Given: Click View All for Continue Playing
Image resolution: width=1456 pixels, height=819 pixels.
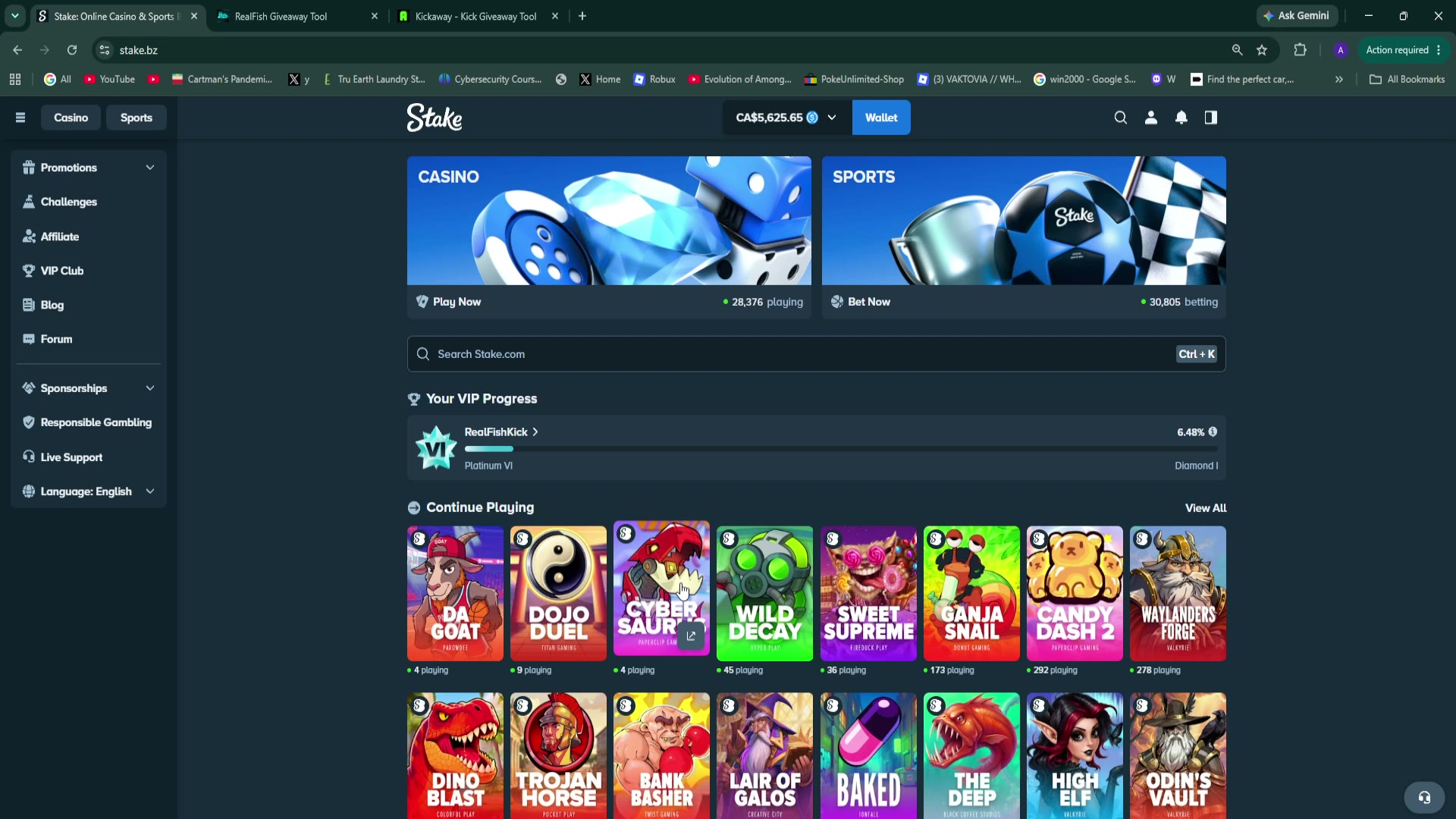Looking at the screenshot, I should click(1206, 508).
